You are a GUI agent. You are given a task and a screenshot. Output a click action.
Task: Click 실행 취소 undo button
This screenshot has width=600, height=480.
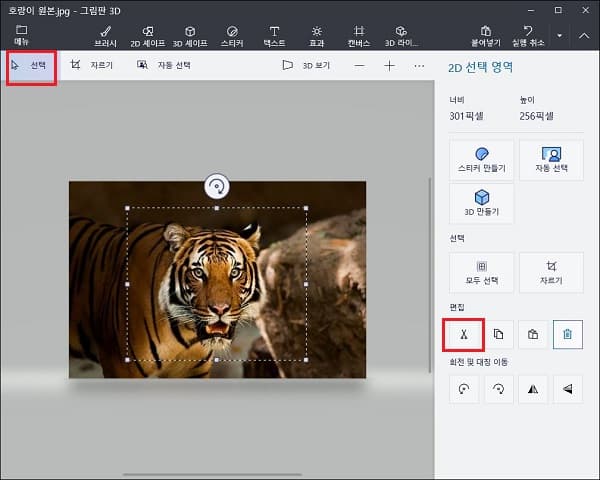(528, 36)
